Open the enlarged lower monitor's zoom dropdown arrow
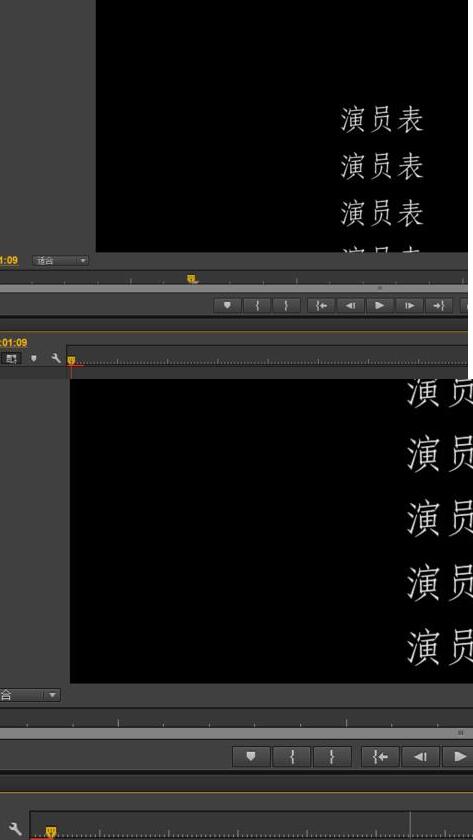Screen dimensions: 473x840 (x=52, y=695)
